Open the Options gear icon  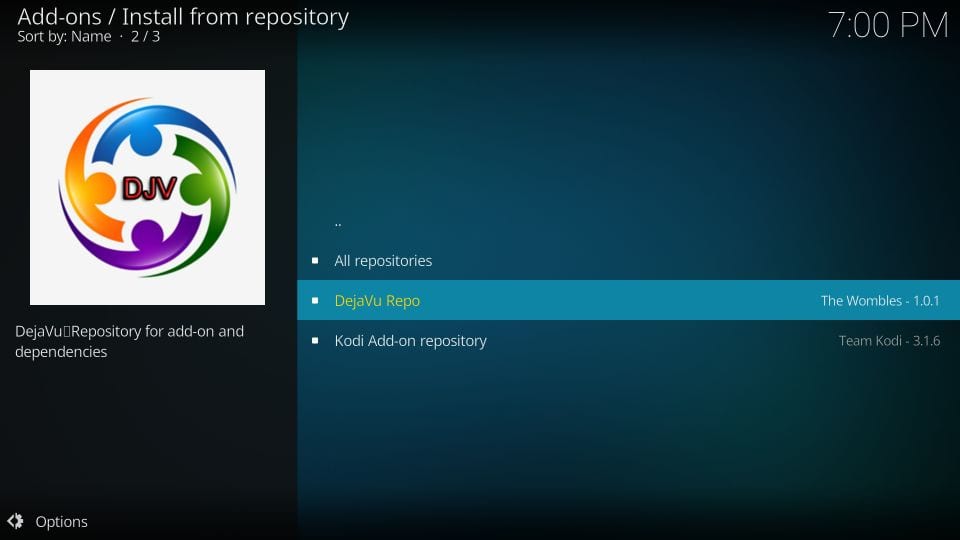(x=15, y=521)
